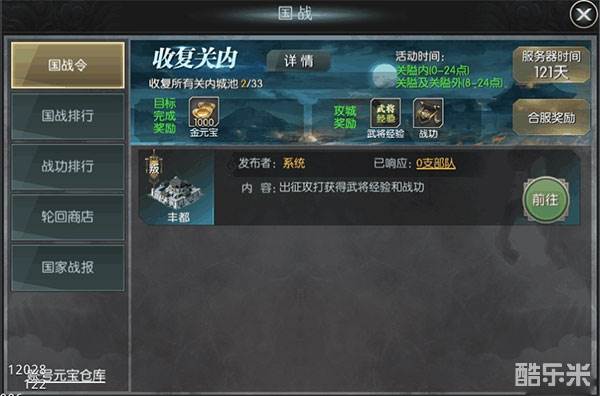Click the 合服奖励 merge reward button

(x=551, y=117)
